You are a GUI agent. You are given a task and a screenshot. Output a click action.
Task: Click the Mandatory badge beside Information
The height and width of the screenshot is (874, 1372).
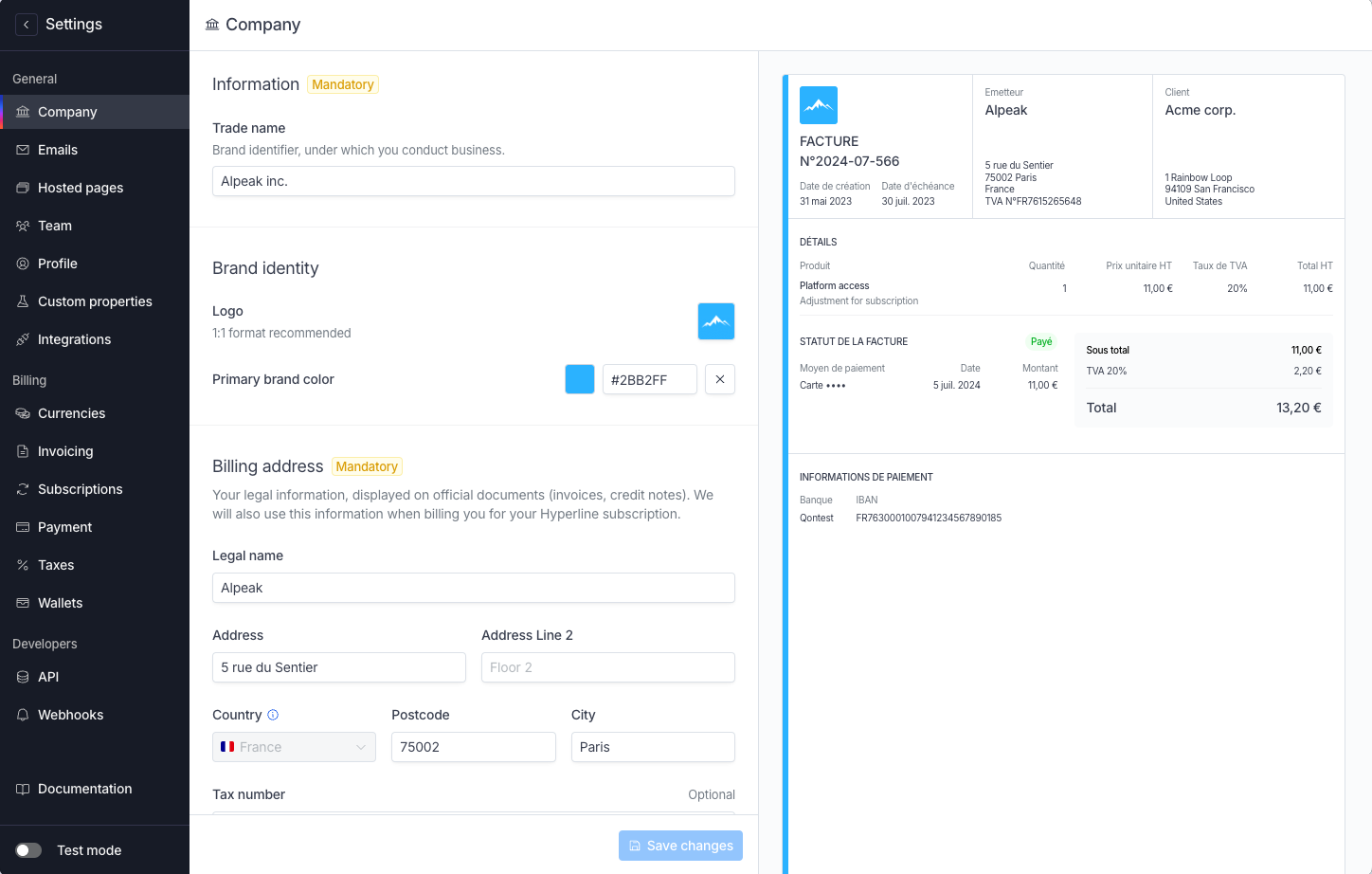coord(343,84)
